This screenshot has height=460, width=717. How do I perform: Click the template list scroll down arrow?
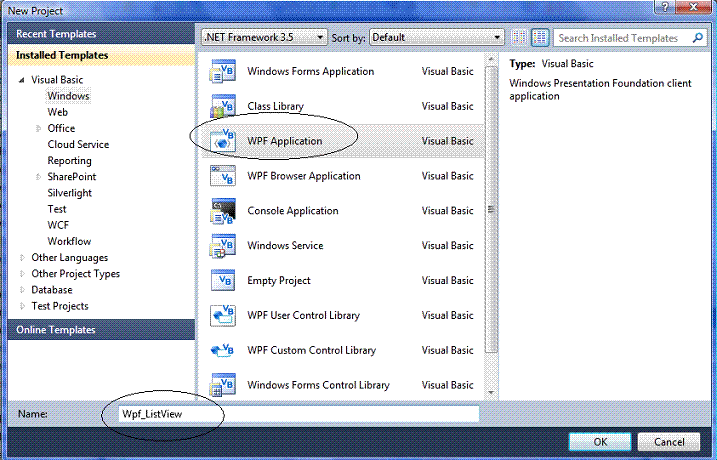491,392
